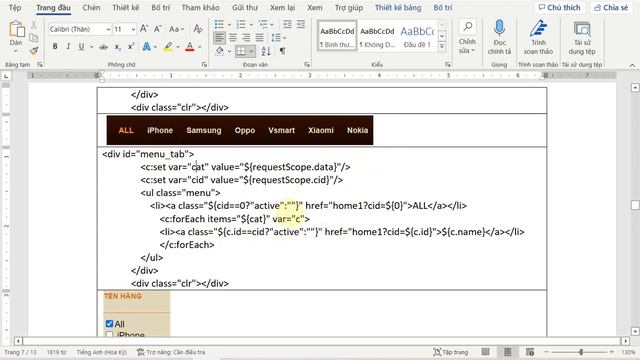
Task: Select the Bình thường style
Action: tap(337, 36)
